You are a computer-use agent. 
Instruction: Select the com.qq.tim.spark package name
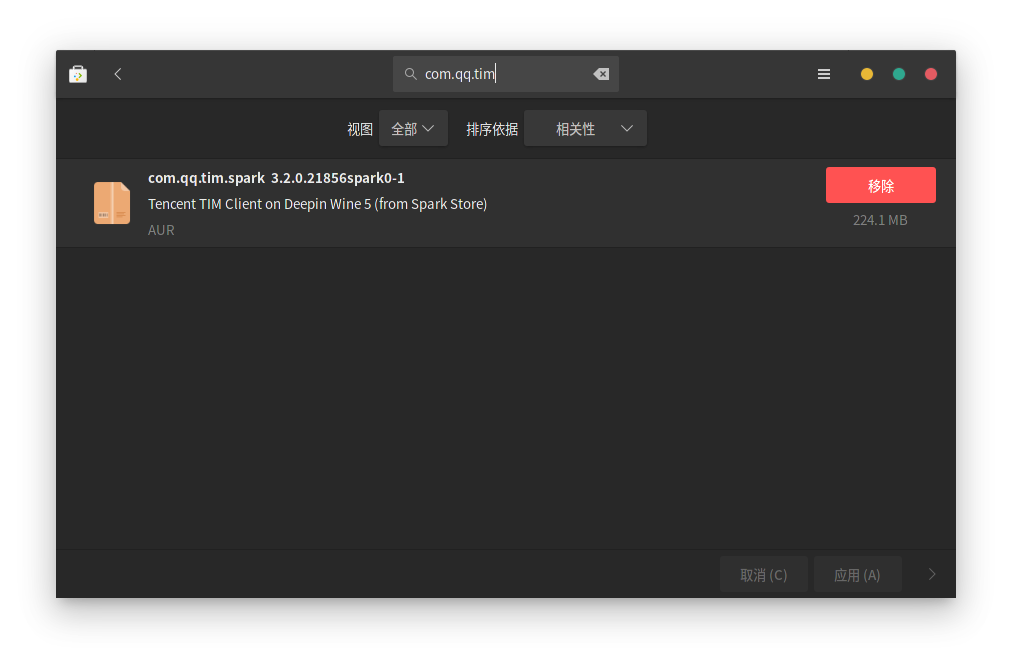[x=206, y=178]
